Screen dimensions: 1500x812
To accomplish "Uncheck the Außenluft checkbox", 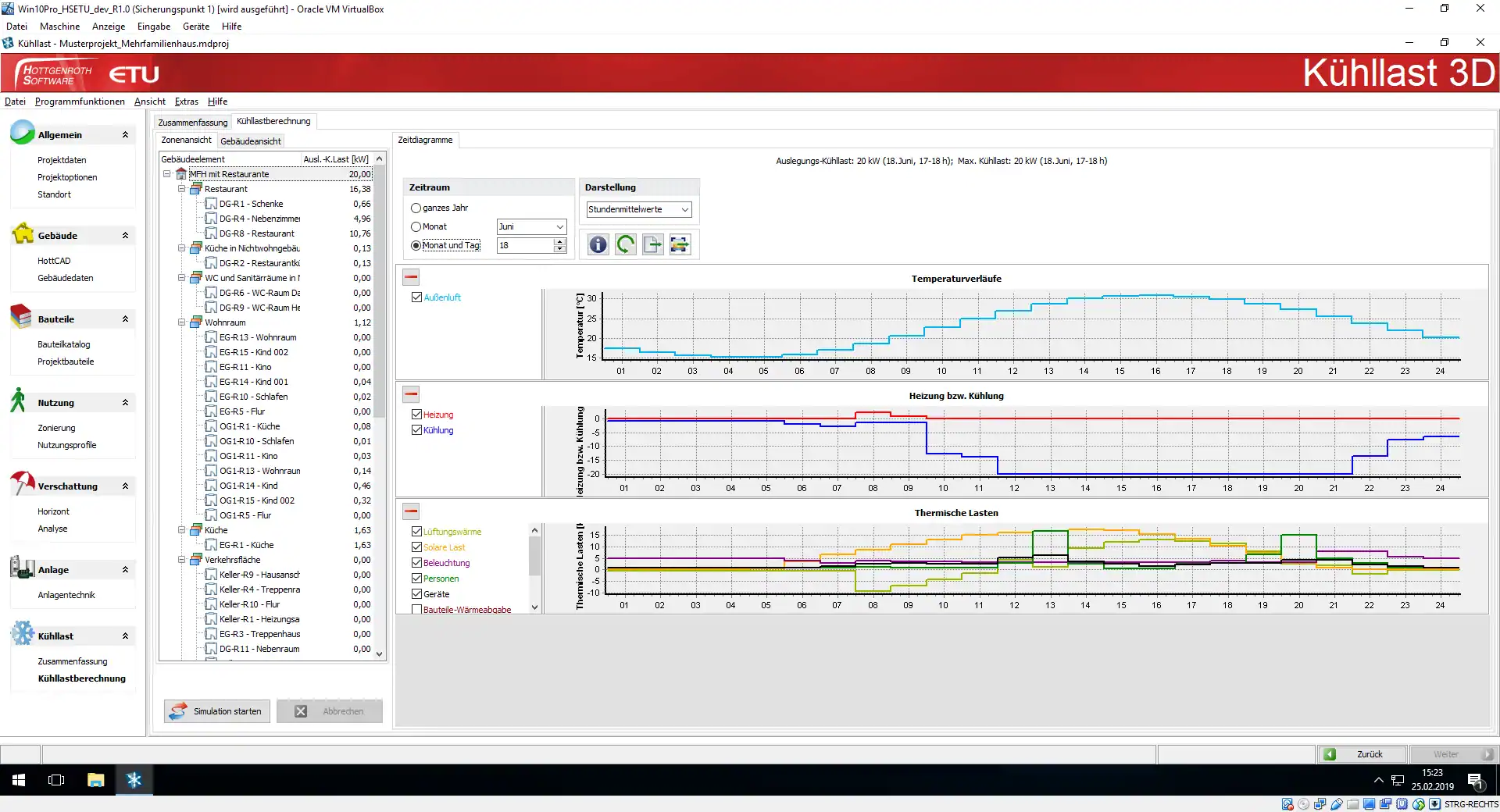I will pos(417,297).
